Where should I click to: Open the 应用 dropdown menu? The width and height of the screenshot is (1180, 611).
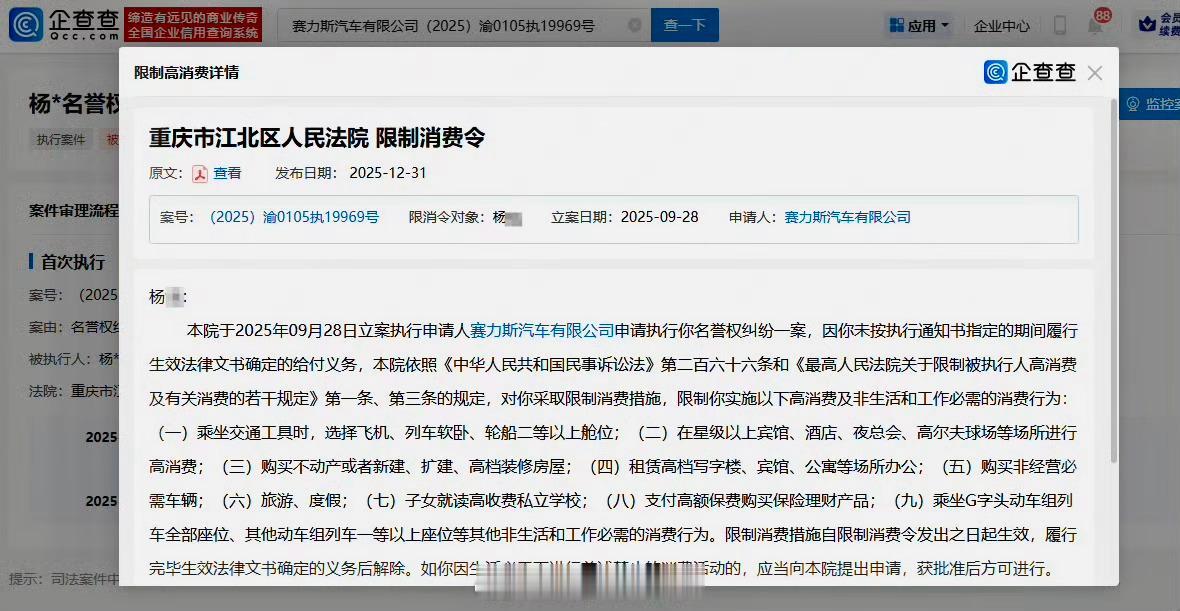pos(920,26)
